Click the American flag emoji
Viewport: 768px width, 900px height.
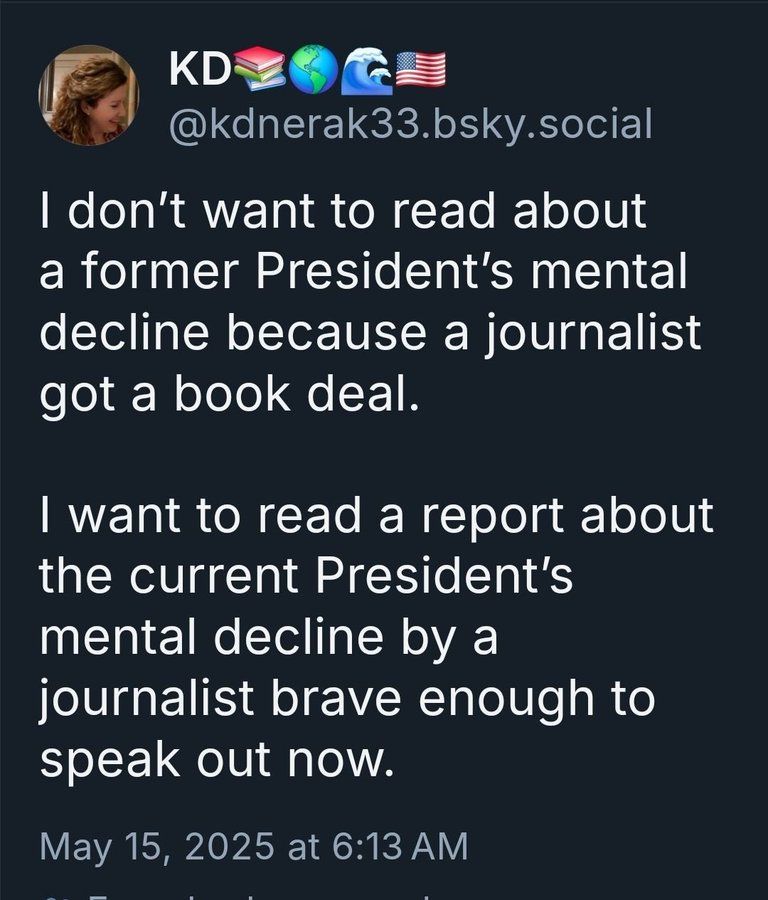point(421,69)
